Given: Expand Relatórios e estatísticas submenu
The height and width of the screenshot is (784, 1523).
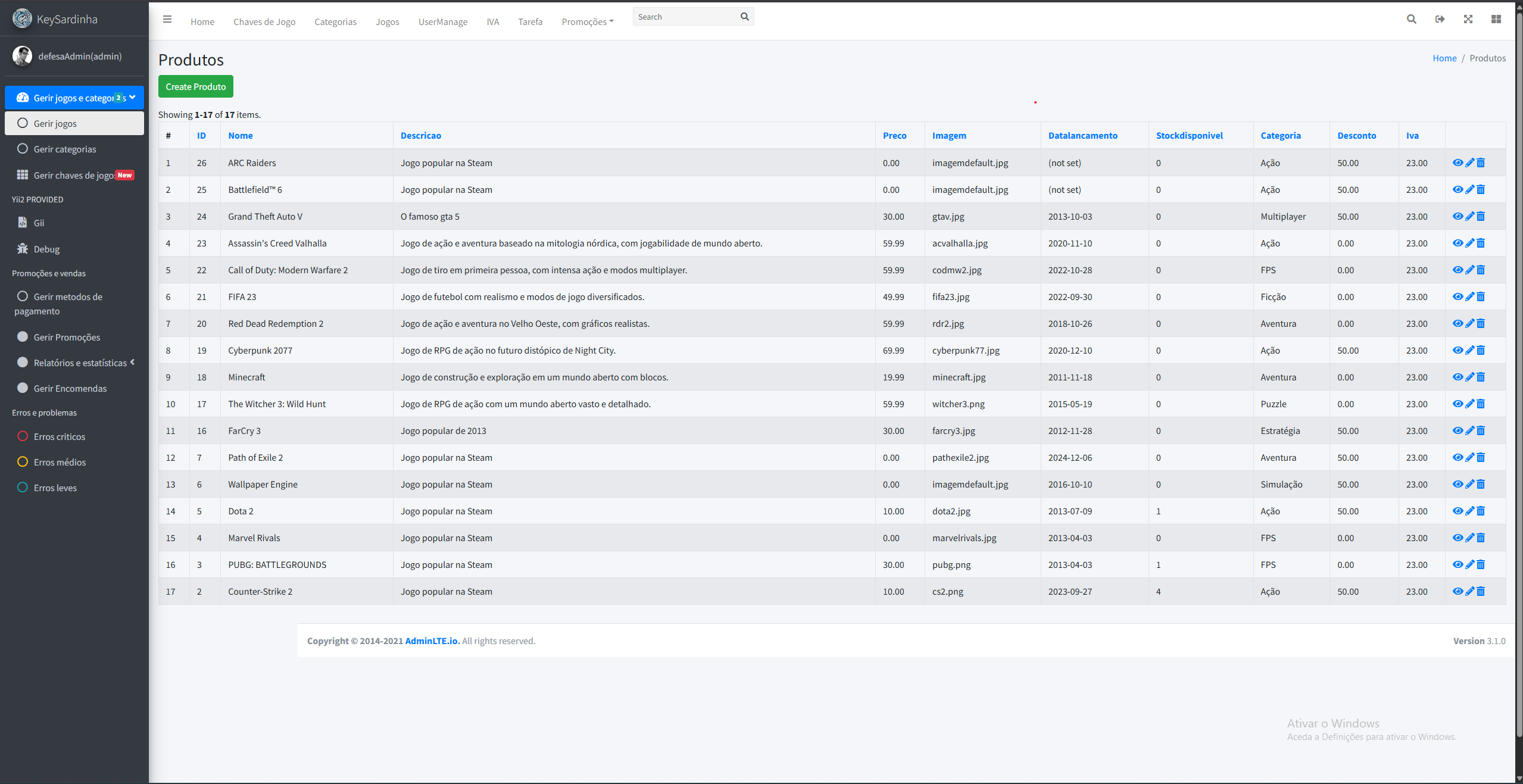Looking at the screenshot, I should tap(80, 363).
